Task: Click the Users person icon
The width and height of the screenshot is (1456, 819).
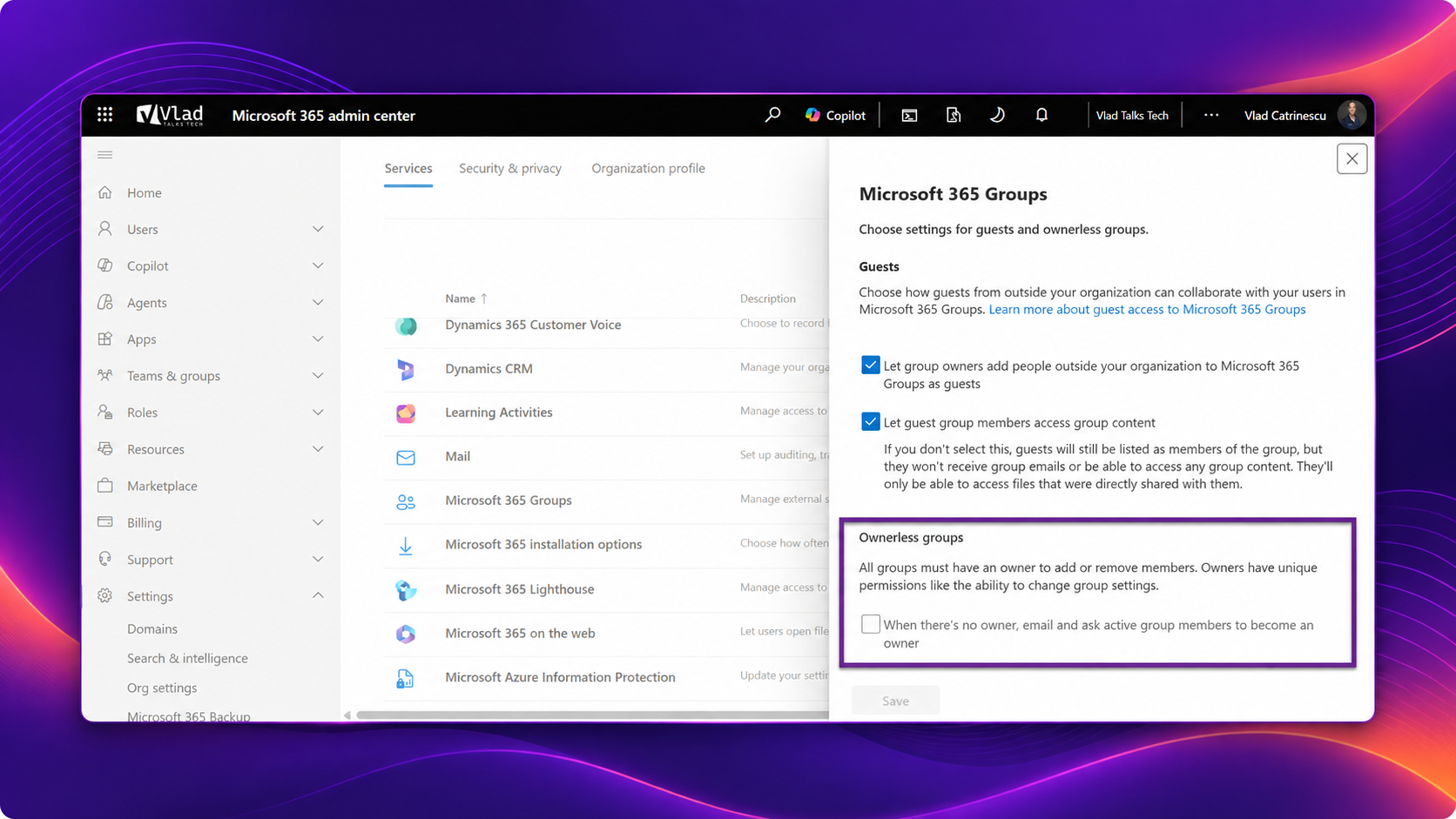Action: (105, 229)
